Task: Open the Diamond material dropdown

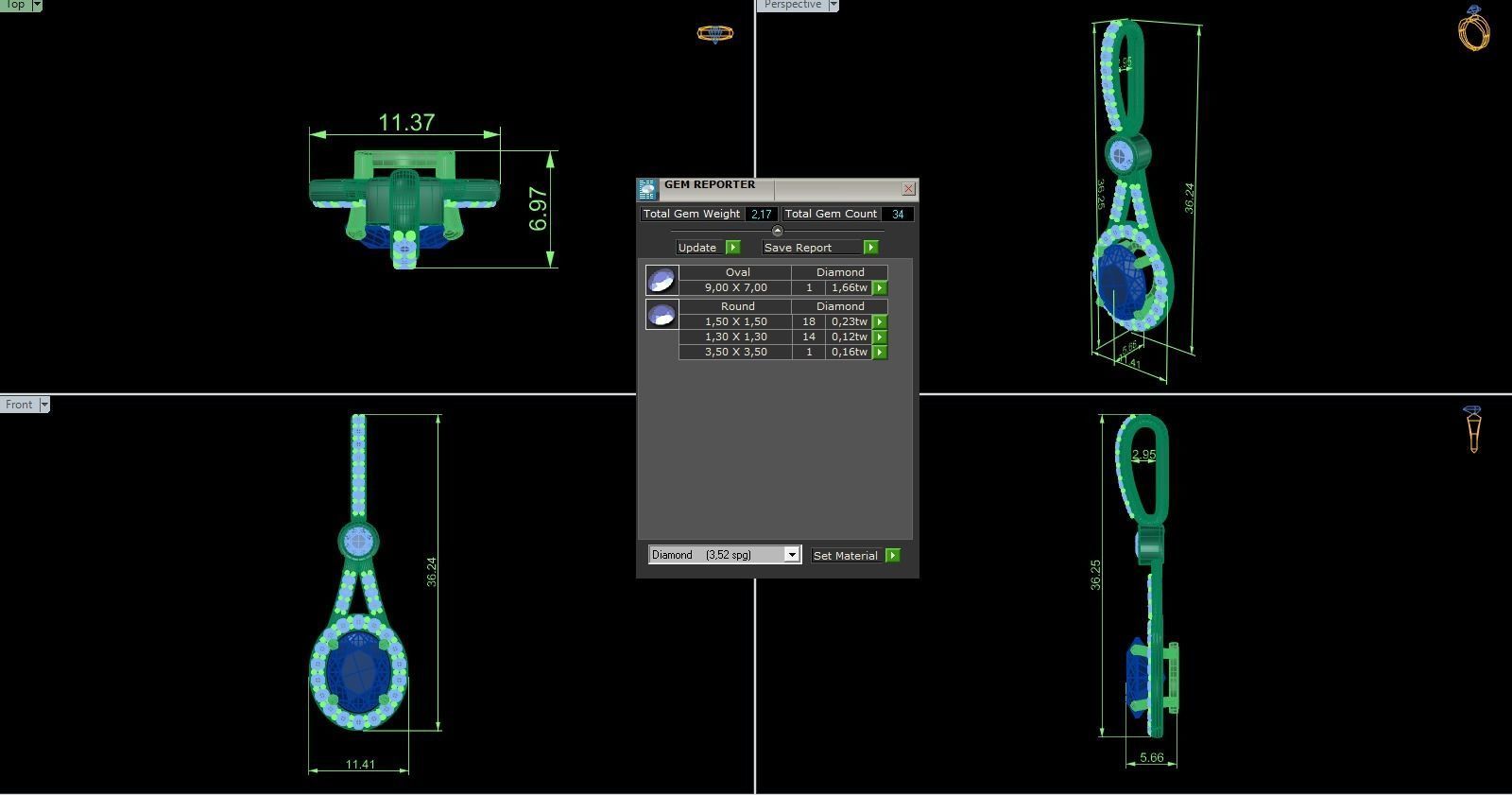Action: [792, 555]
